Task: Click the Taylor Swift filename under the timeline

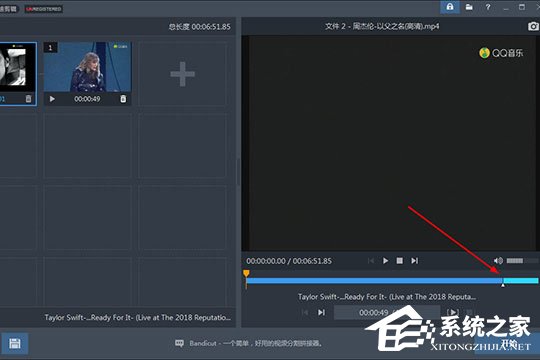Action: tap(387, 297)
